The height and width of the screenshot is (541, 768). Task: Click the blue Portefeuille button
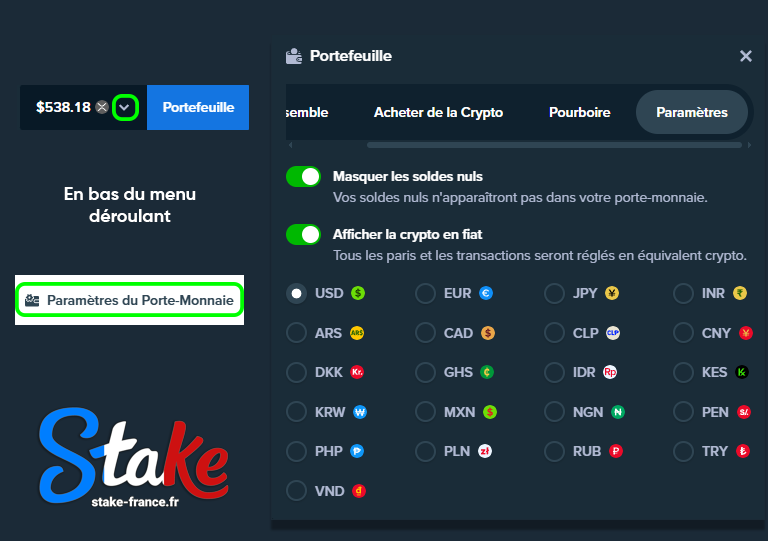[198, 107]
